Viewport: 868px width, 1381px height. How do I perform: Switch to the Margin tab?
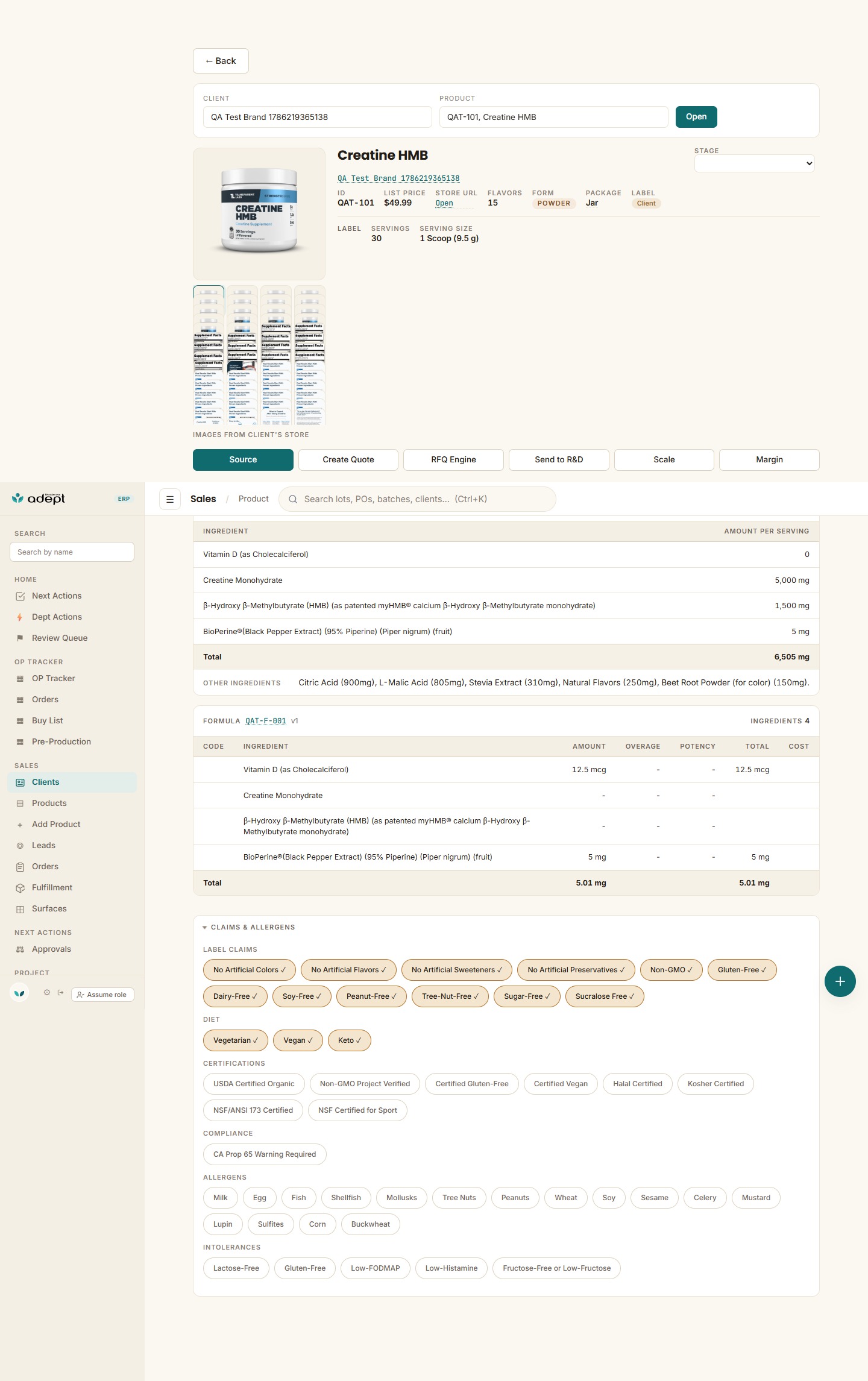click(769, 459)
